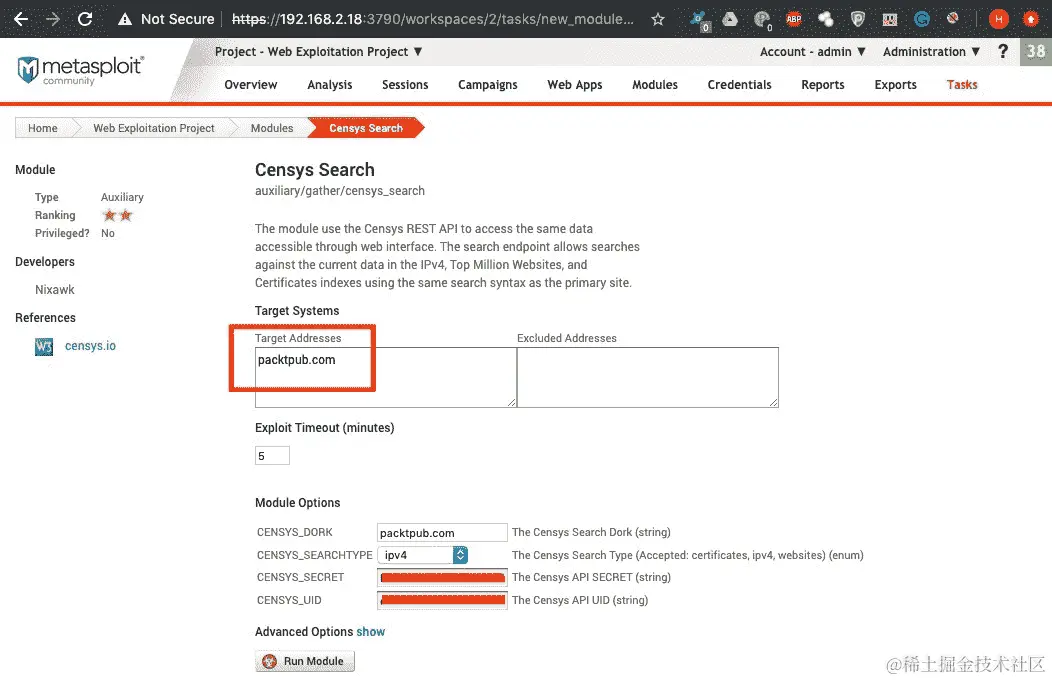Click the CENSYS_UID input field
Viewport: 1052px width, 681px height.
tap(442, 600)
